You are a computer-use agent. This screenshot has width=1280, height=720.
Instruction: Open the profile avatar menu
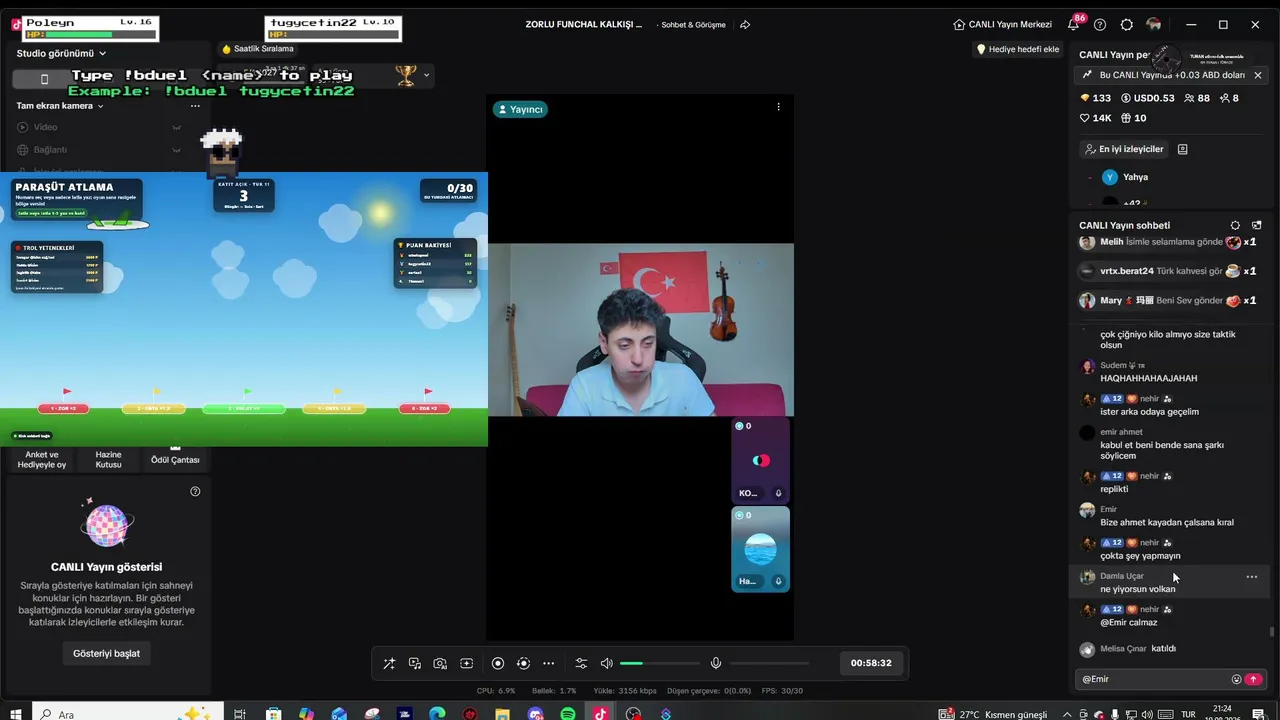coord(1154,24)
